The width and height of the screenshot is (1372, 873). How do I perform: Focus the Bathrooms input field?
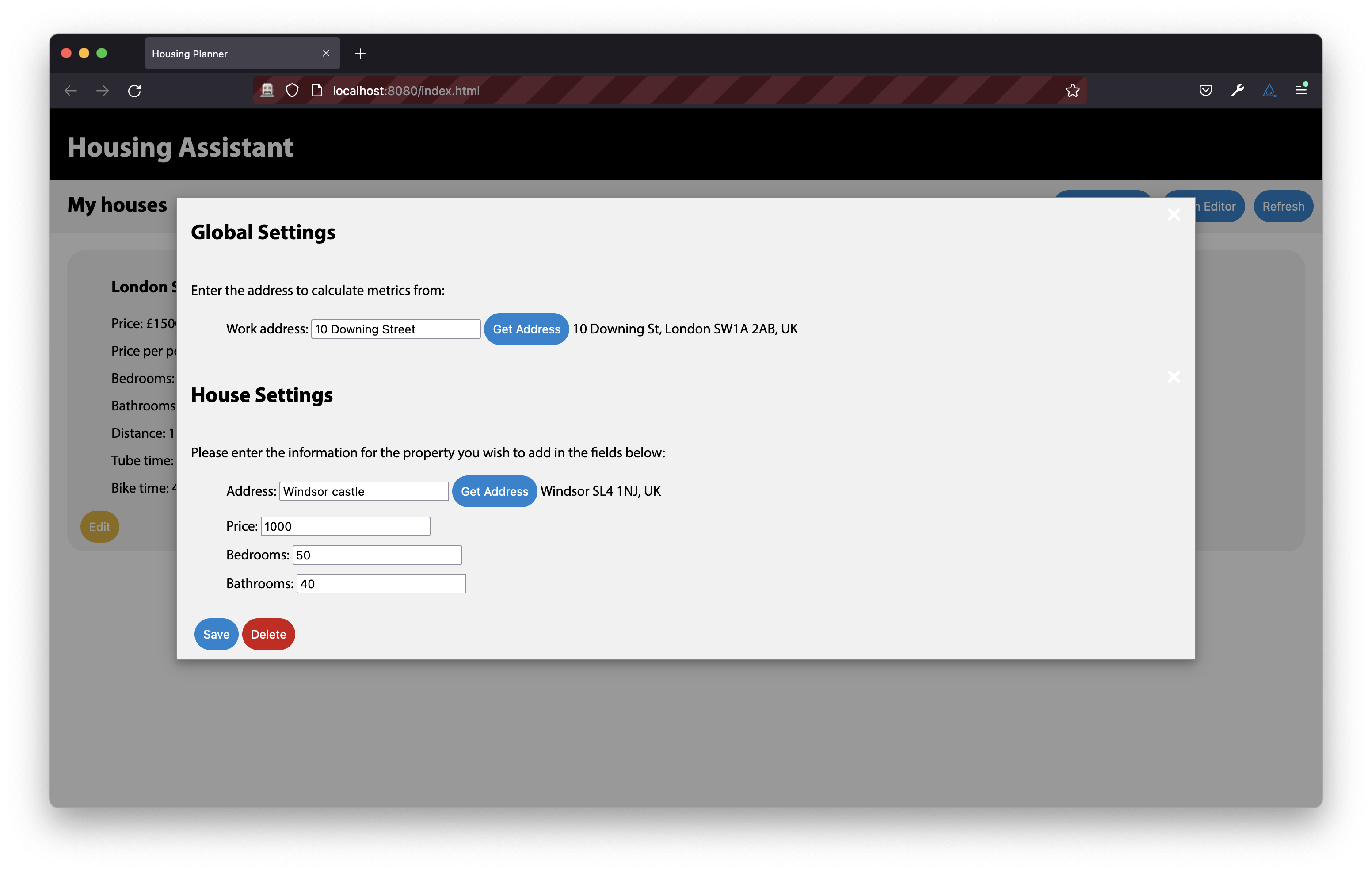click(381, 584)
